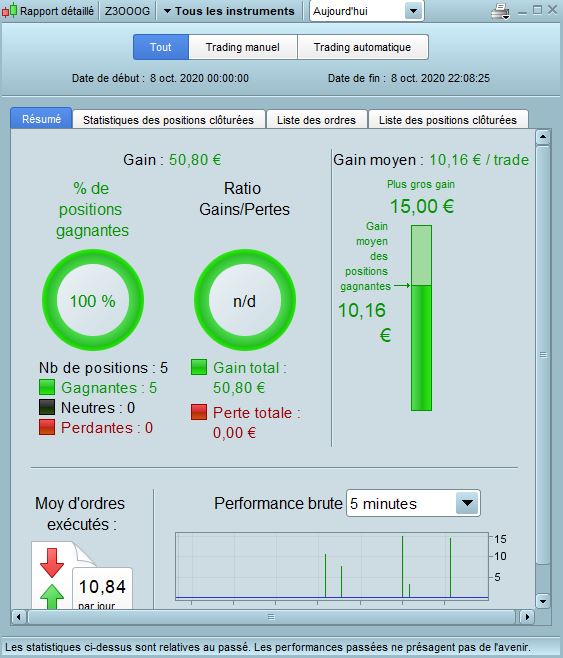
Task: Click the Performance brute chart
Action: [332, 566]
